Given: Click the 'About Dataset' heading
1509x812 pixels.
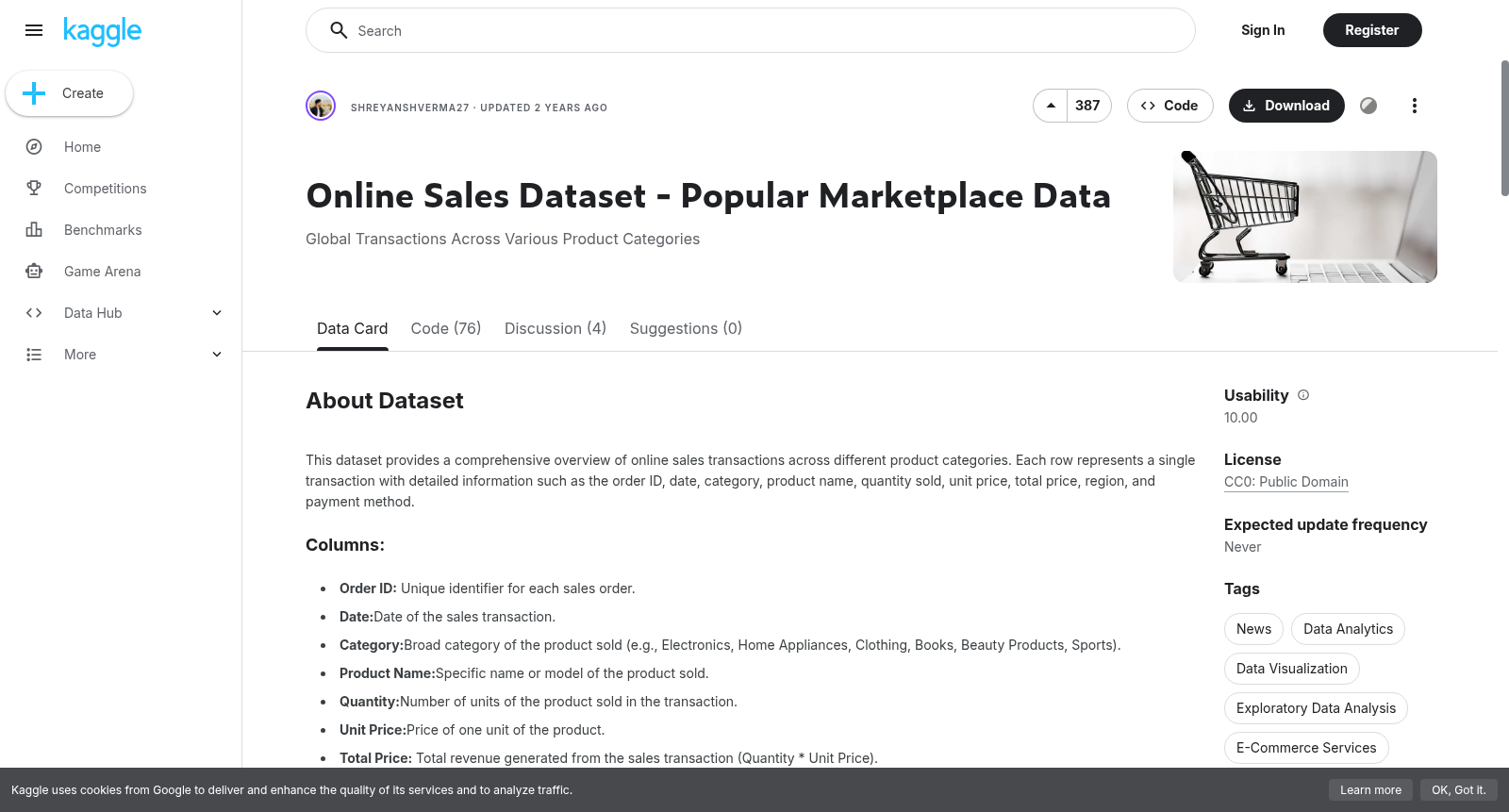Looking at the screenshot, I should [x=385, y=401].
